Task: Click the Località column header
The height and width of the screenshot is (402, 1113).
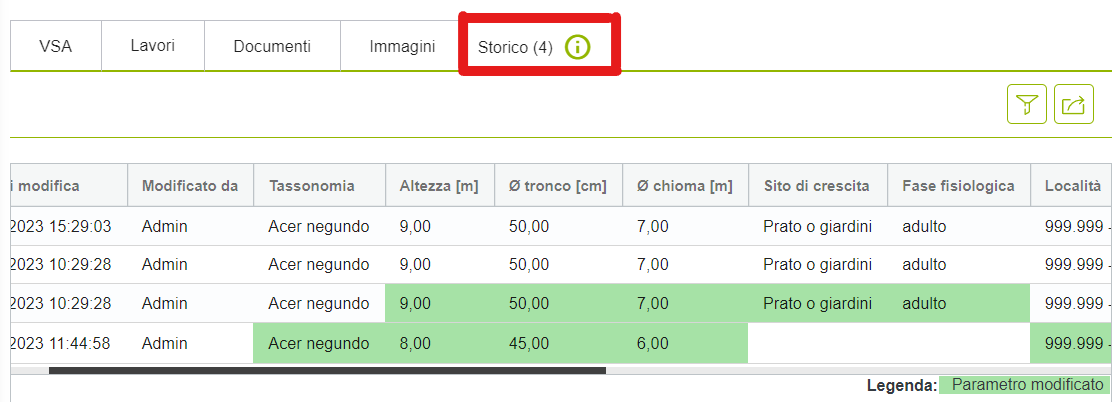Action: coord(1072,186)
